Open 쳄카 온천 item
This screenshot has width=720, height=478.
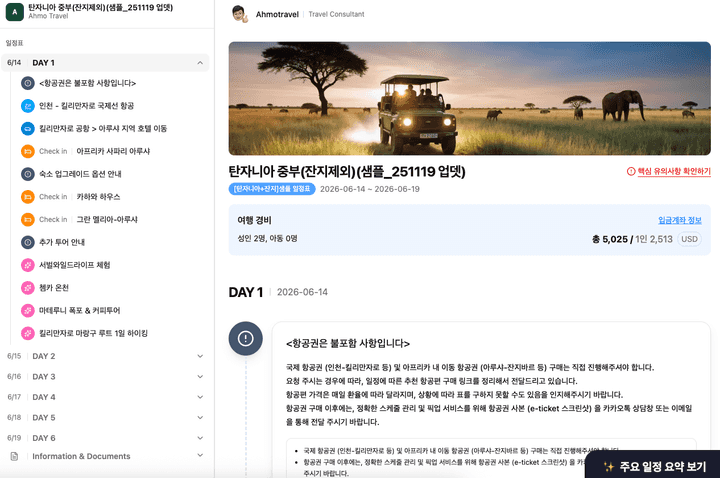54,287
